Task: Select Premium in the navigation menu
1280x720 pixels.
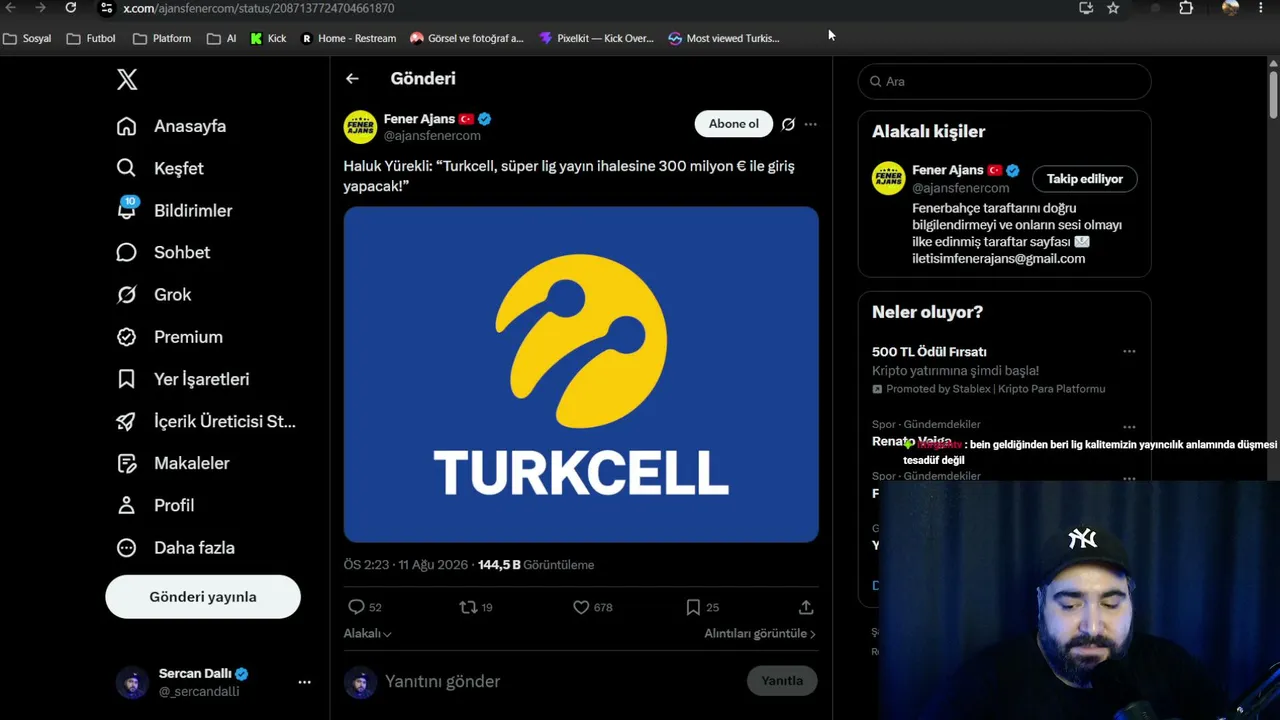Action: point(188,337)
